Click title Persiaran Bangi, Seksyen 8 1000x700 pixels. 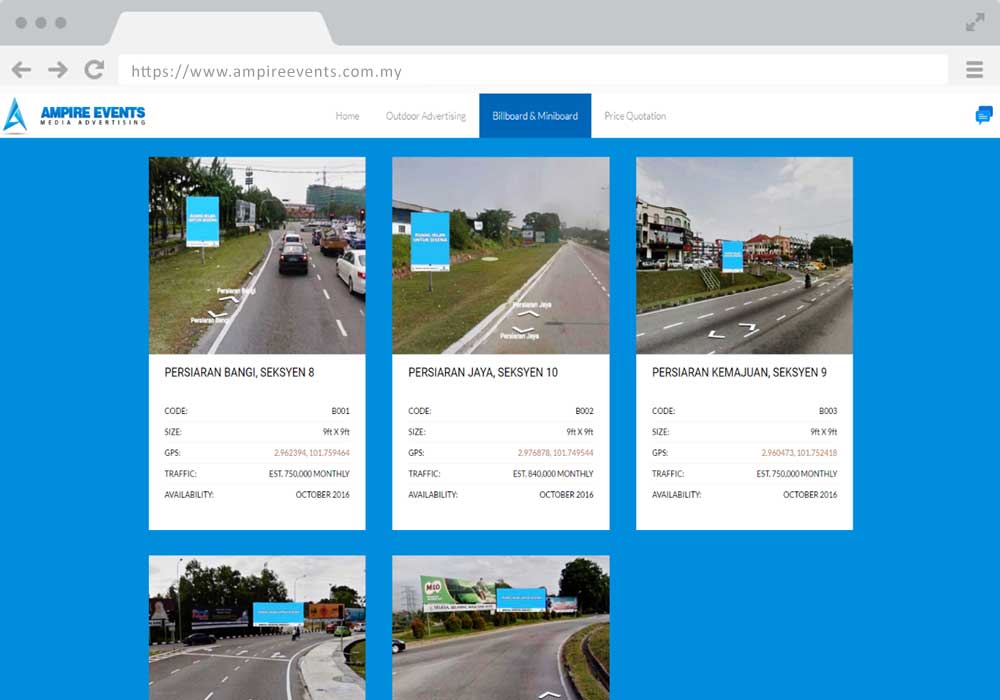(239, 372)
